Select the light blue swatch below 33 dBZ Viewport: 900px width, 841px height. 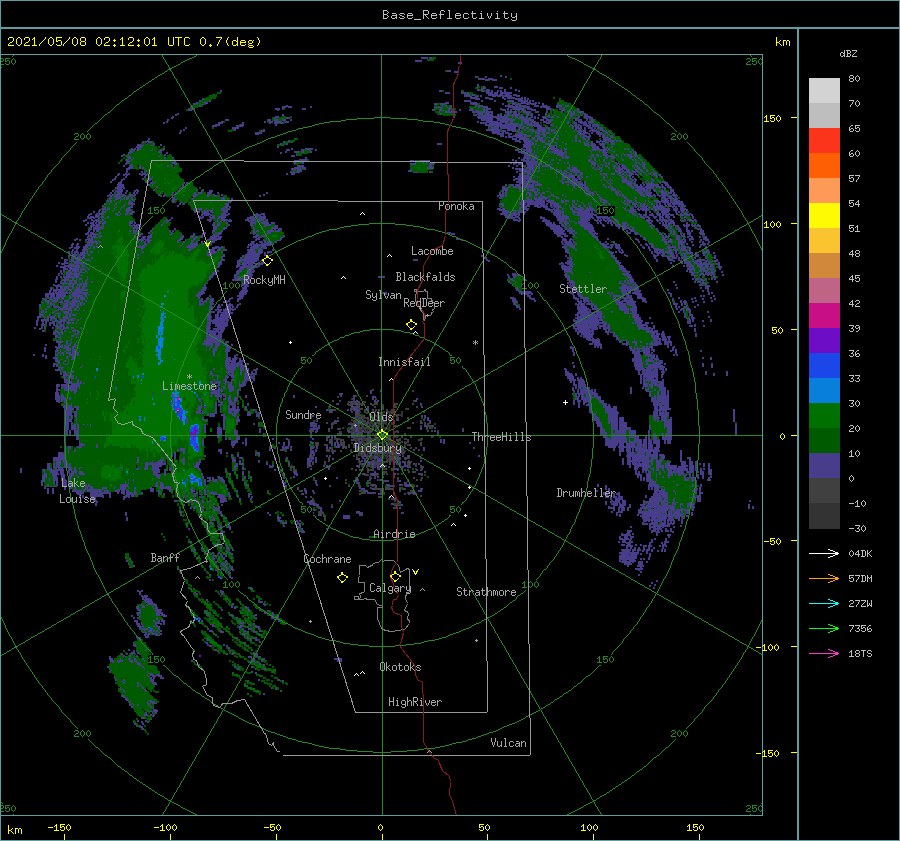824,391
